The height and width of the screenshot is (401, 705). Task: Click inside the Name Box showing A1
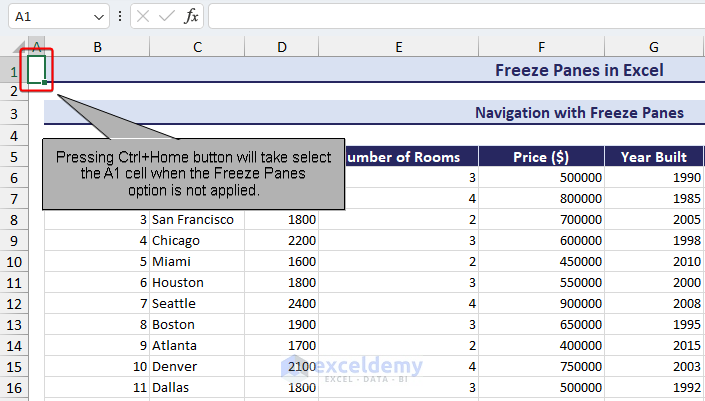(x=48, y=17)
